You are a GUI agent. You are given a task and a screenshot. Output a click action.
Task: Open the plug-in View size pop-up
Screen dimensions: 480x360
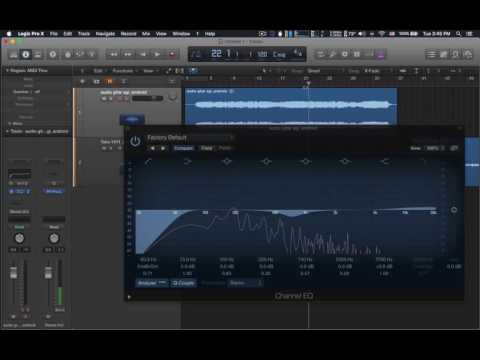[434, 148]
